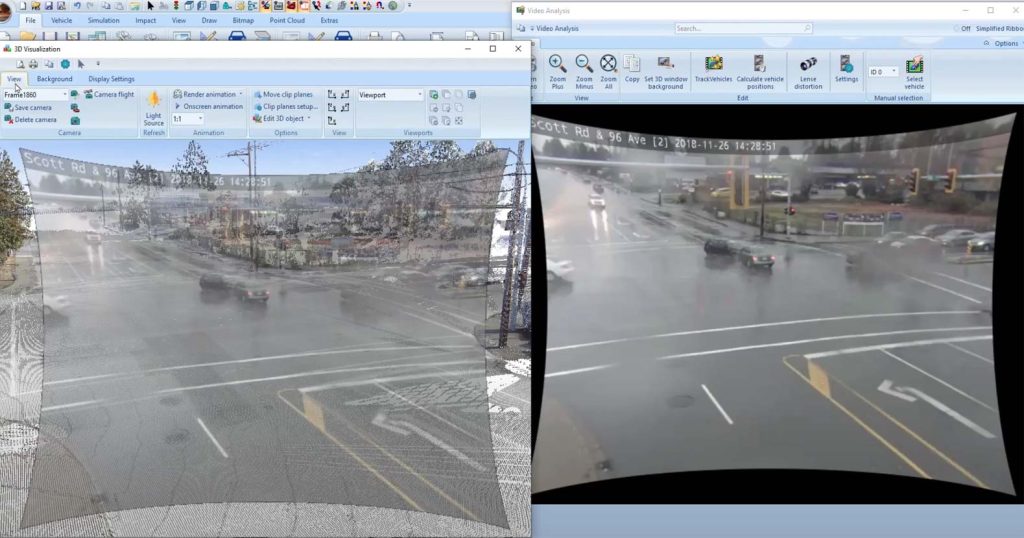Open main quick access toolbar customize arrow

click(x=409, y=6)
